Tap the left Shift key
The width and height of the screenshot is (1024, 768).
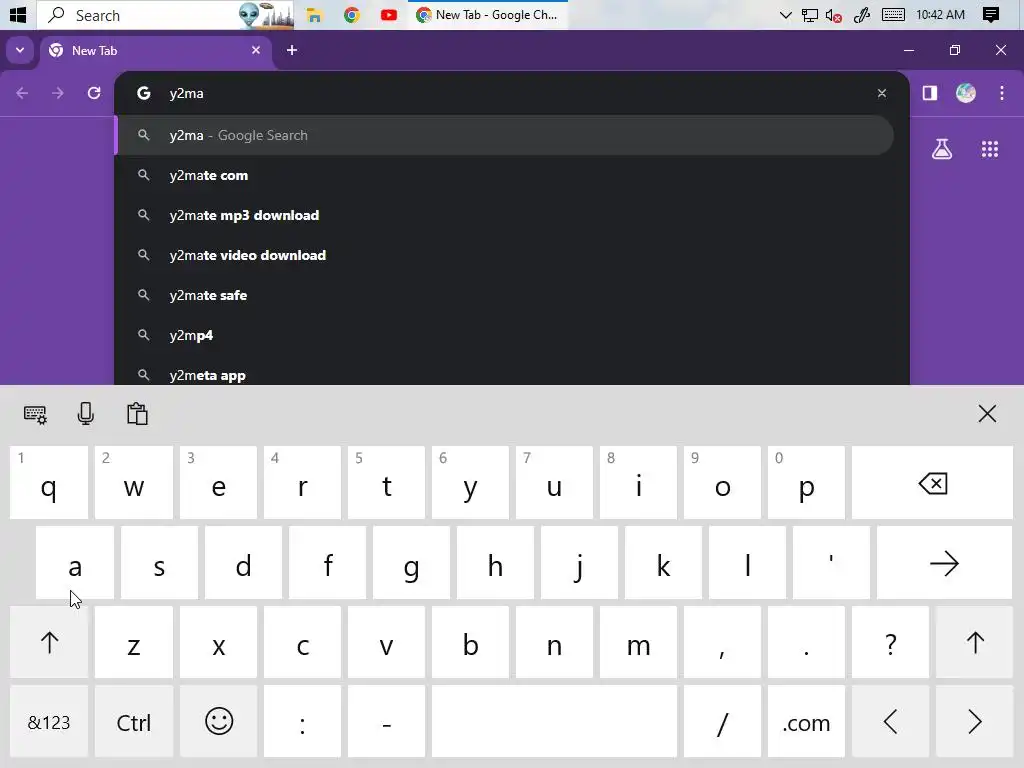click(49, 643)
